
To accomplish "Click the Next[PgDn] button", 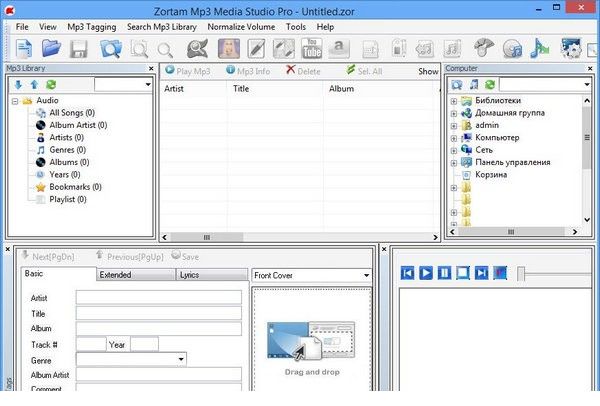I will tap(48, 256).
